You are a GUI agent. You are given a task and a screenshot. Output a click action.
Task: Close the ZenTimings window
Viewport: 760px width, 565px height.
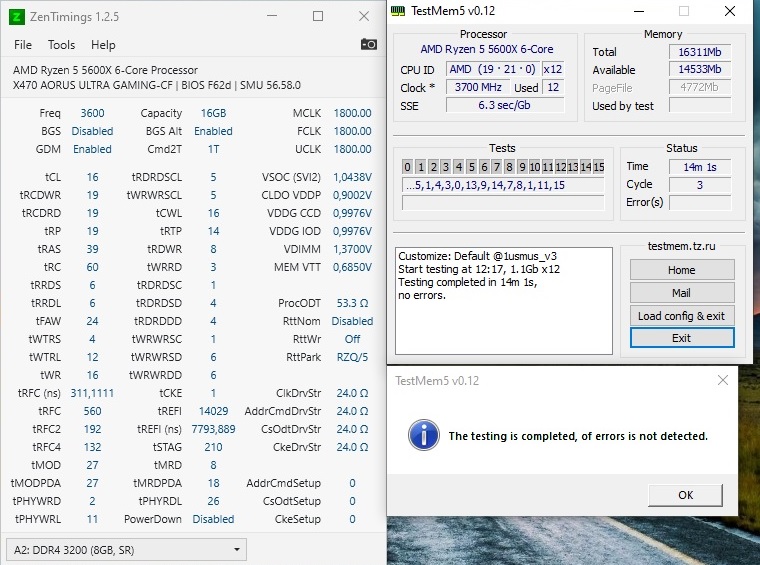(x=364, y=16)
